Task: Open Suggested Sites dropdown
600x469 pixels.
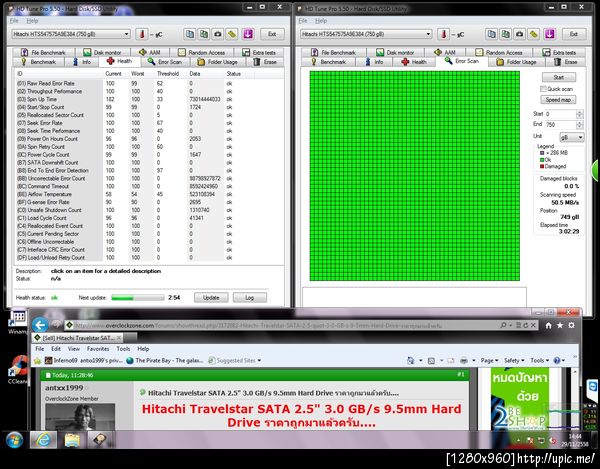Action: click(x=235, y=360)
